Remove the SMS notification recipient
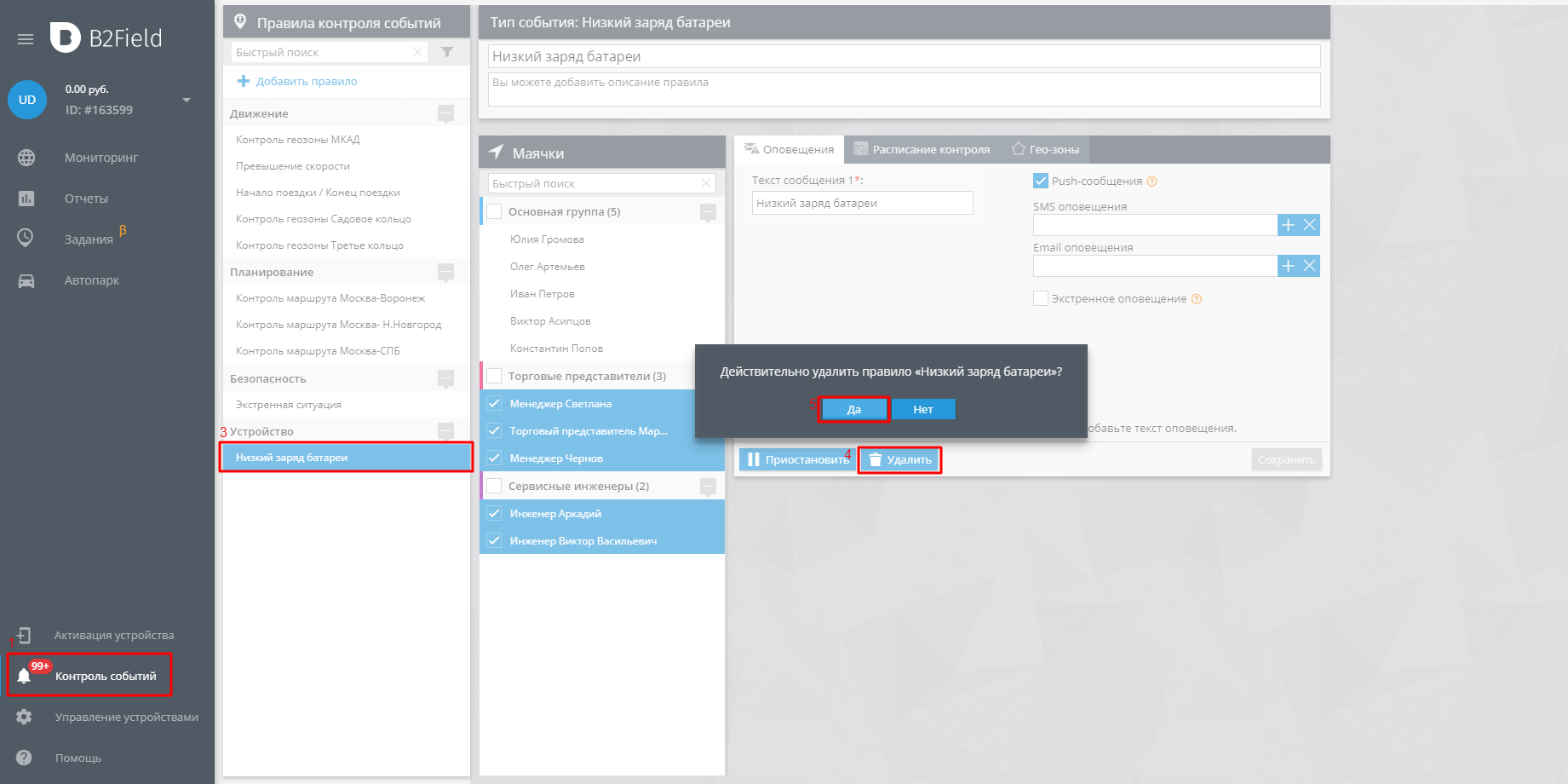This screenshot has width=1568, height=784. pos(1310,225)
